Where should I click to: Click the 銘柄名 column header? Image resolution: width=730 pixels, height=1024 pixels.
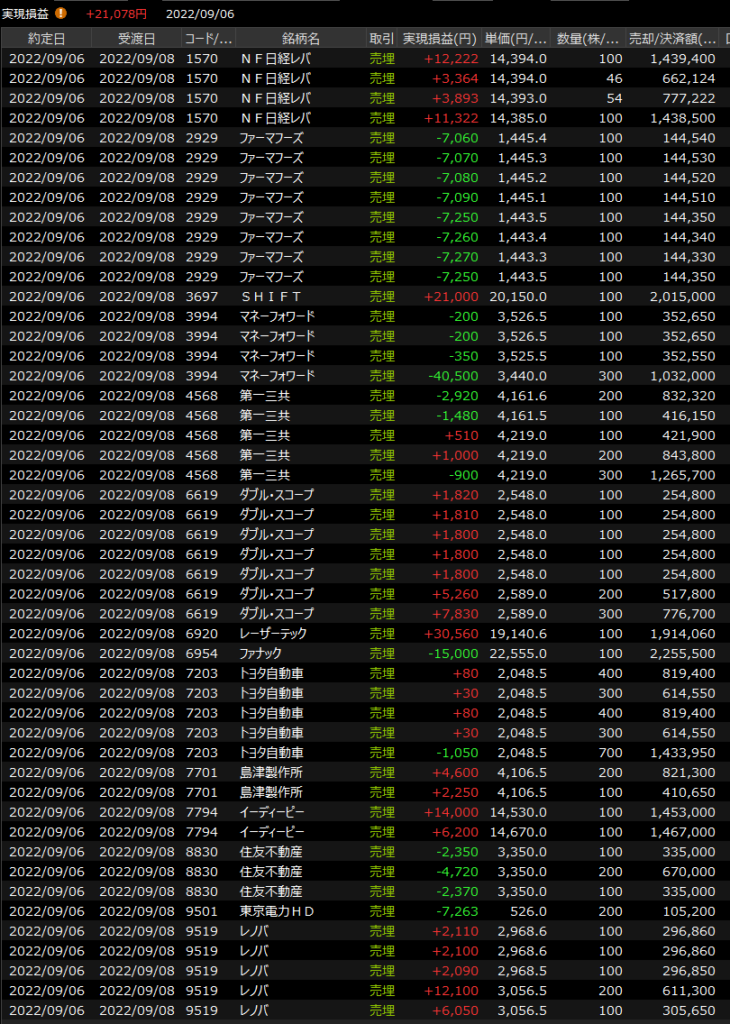point(300,39)
